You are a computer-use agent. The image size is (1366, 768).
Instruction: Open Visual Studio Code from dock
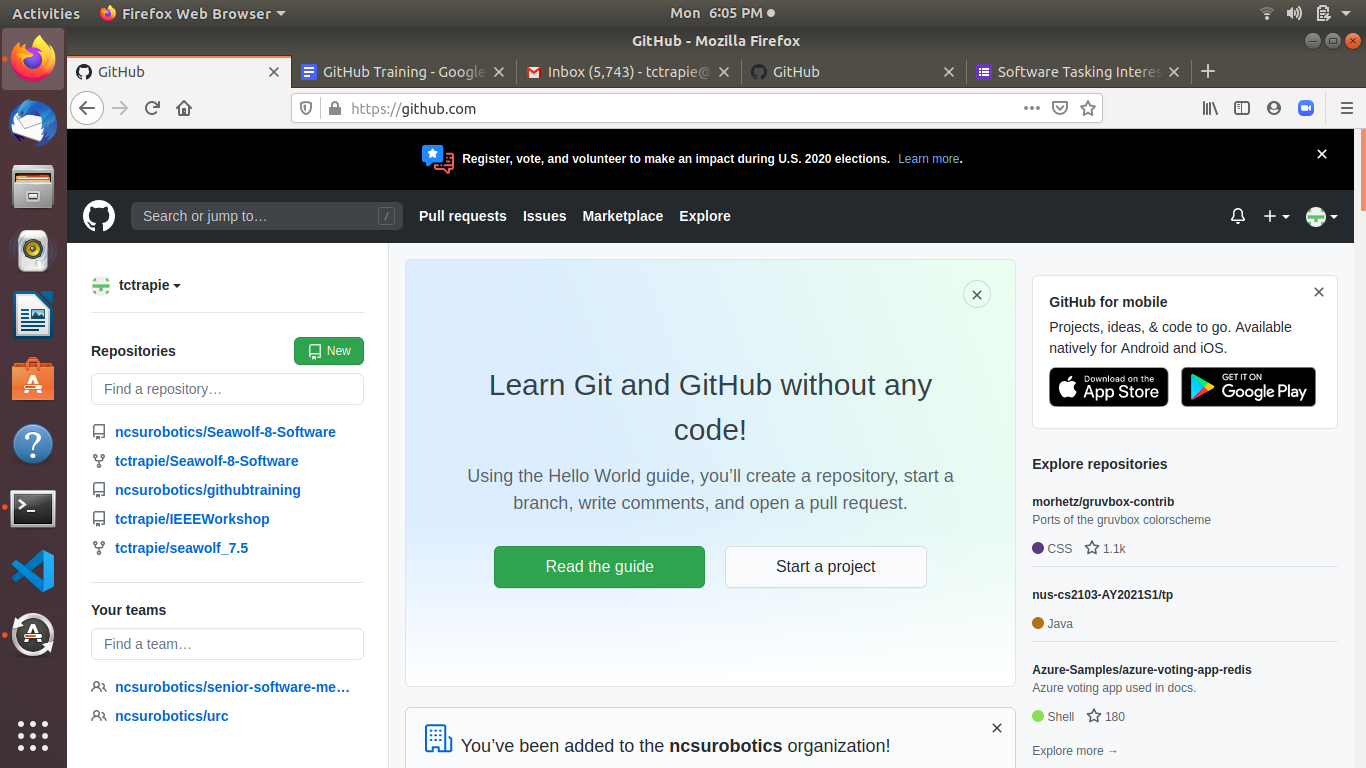point(33,571)
